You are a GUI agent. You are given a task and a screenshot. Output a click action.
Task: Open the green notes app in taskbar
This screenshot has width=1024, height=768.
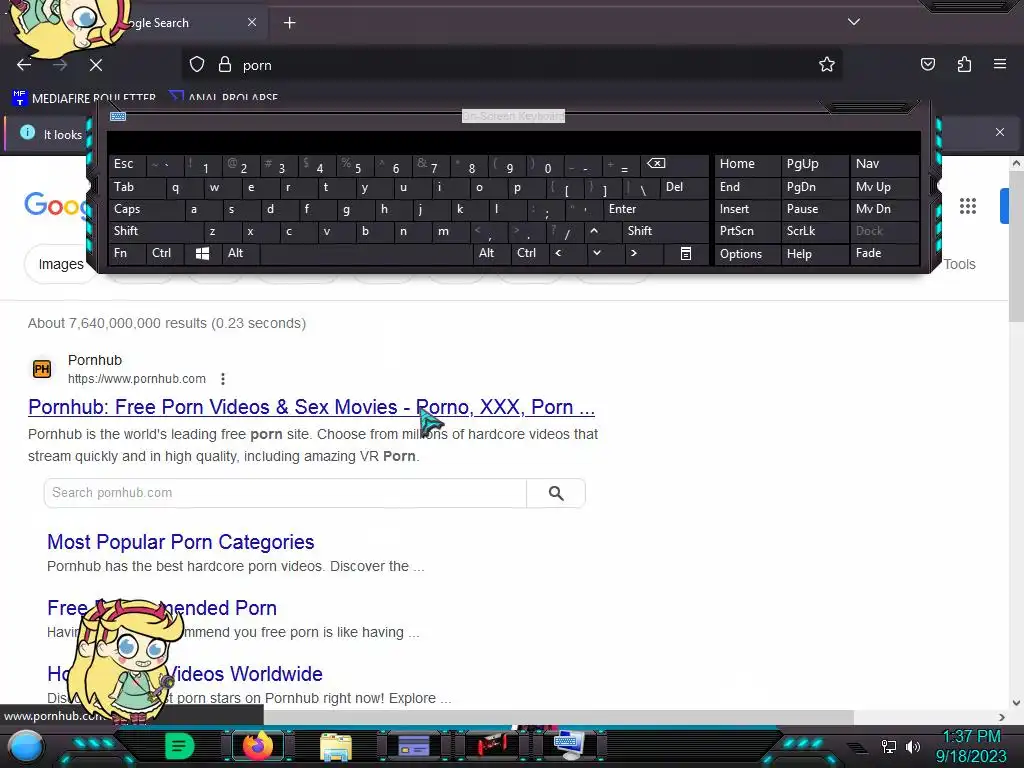point(180,746)
